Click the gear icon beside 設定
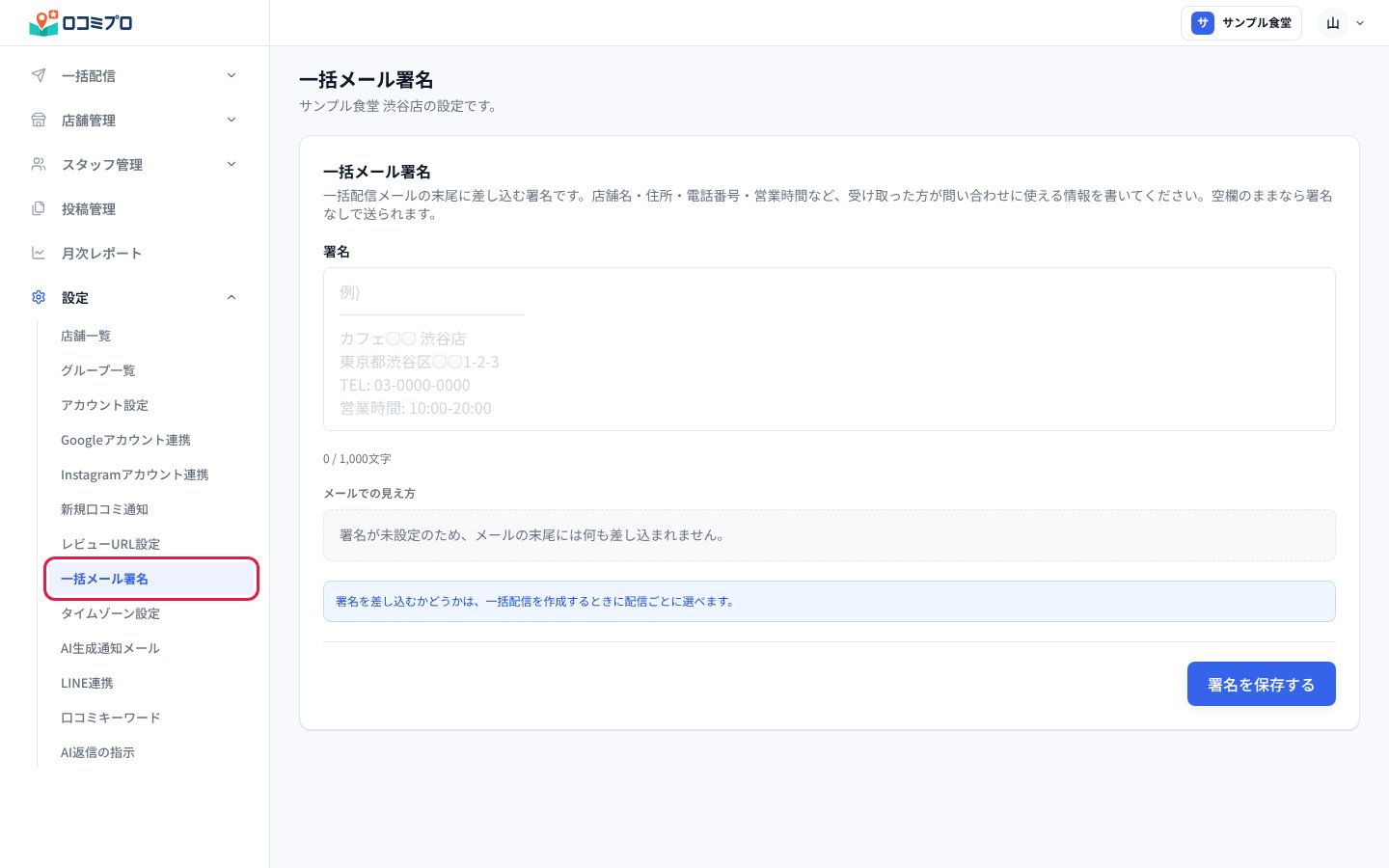The image size is (1389, 868). pyautogui.click(x=39, y=297)
